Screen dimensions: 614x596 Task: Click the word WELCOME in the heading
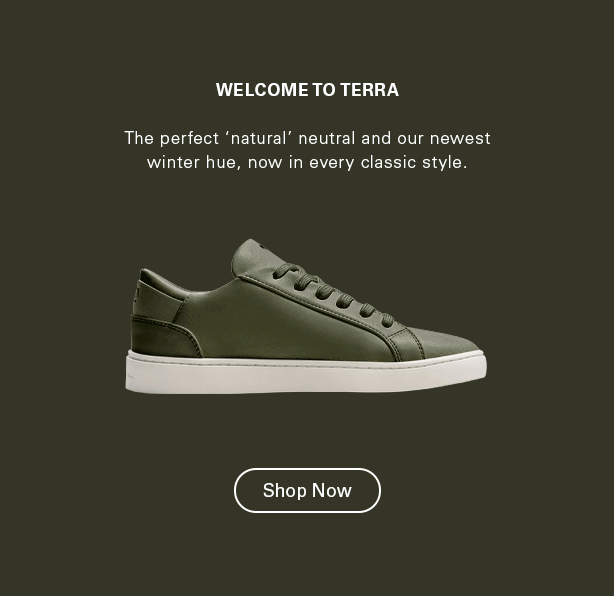[262, 90]
